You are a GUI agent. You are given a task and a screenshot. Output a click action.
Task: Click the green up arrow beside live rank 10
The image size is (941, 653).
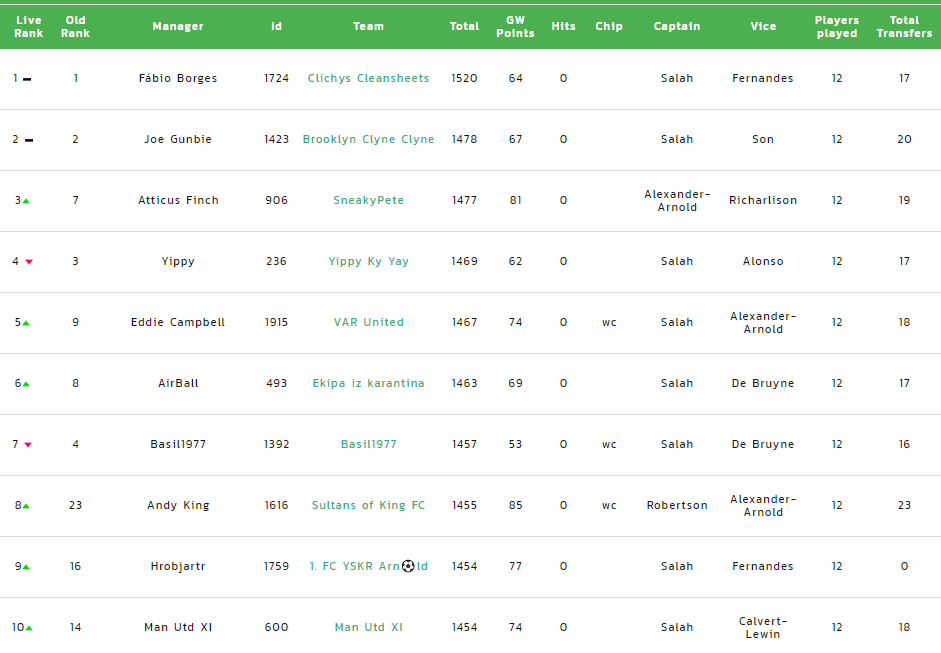pos(29,628)
